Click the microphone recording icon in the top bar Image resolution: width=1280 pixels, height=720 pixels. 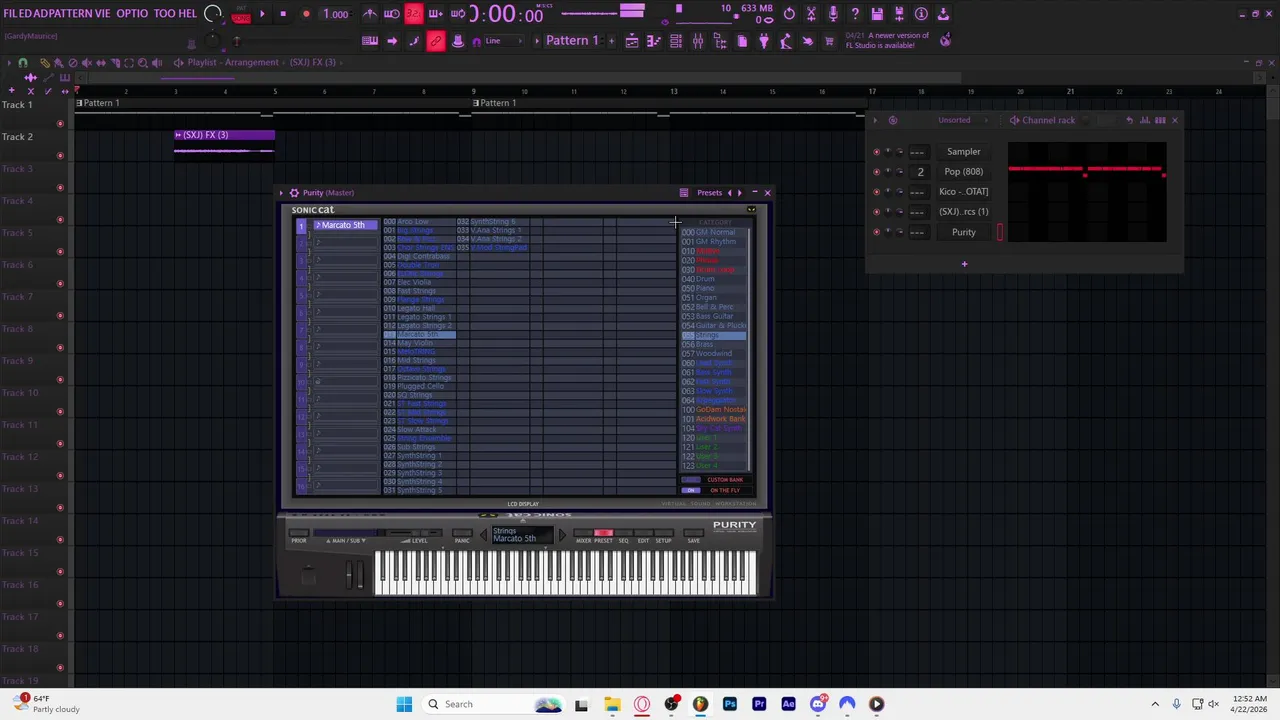[833, 14]
